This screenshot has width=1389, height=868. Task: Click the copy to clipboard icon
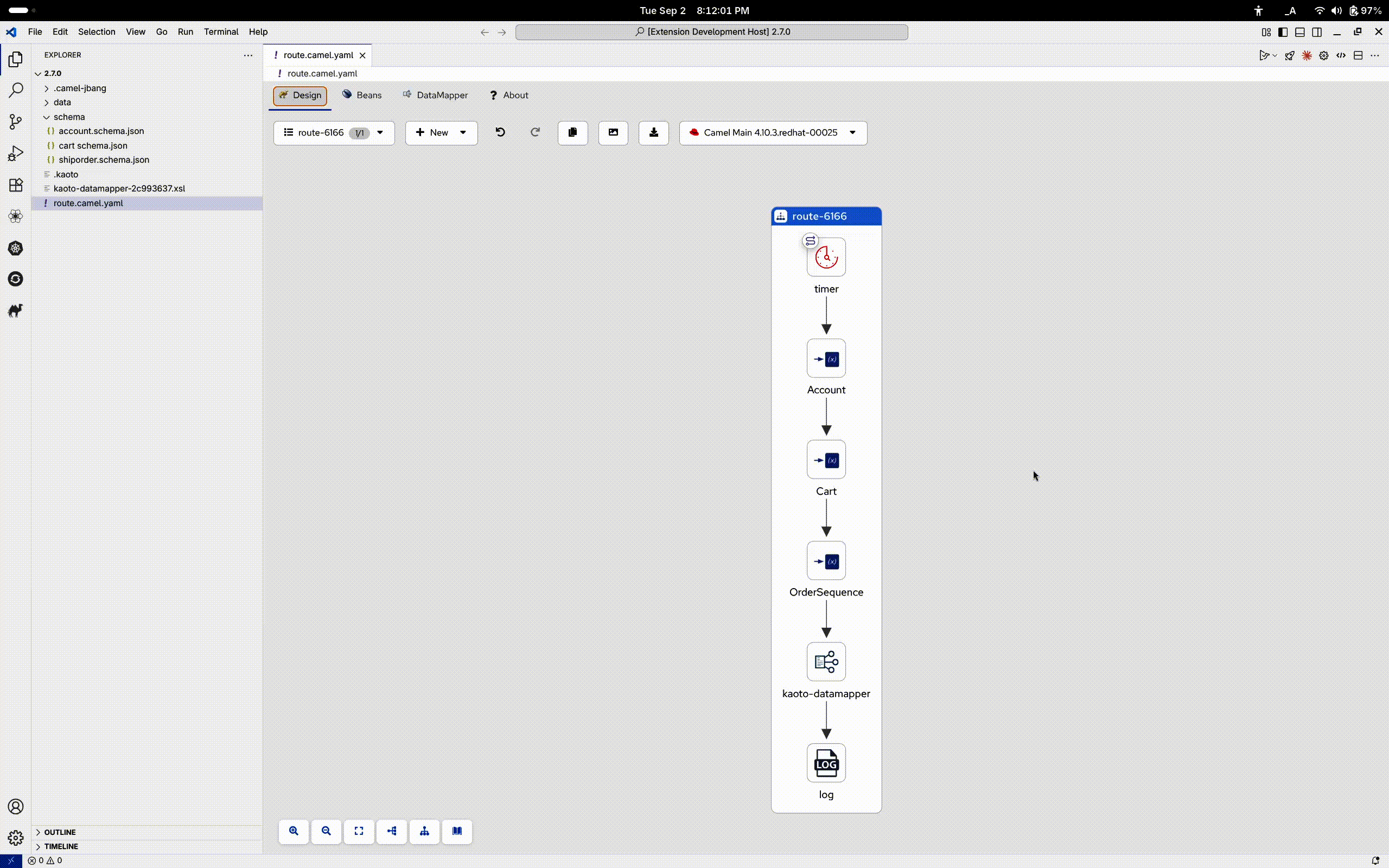(572, 132)
